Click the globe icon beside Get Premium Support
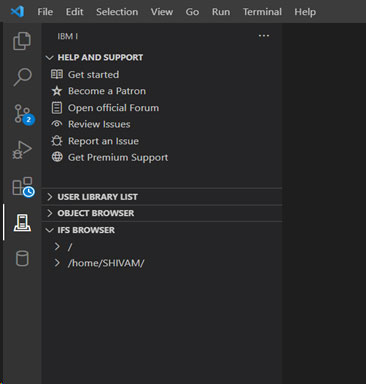366x384 pixels. (57, 157)
